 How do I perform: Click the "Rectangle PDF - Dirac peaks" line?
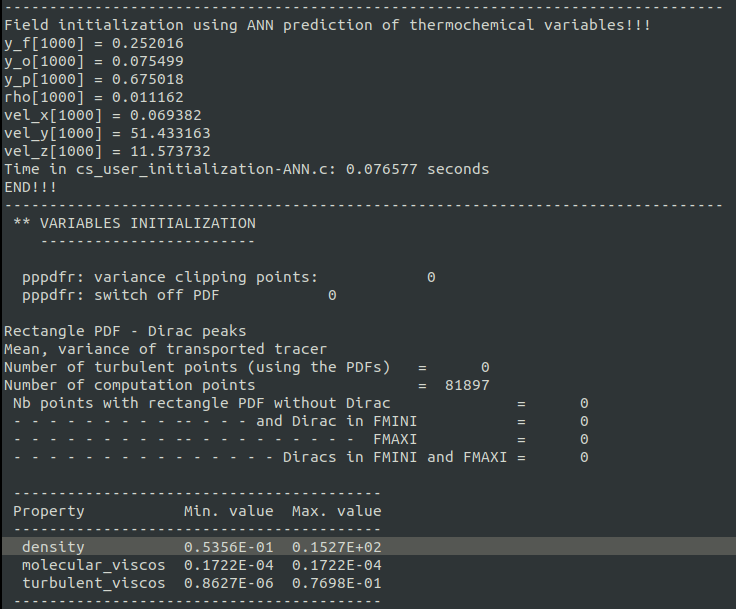pyautogui.click(x=125, y=331)
